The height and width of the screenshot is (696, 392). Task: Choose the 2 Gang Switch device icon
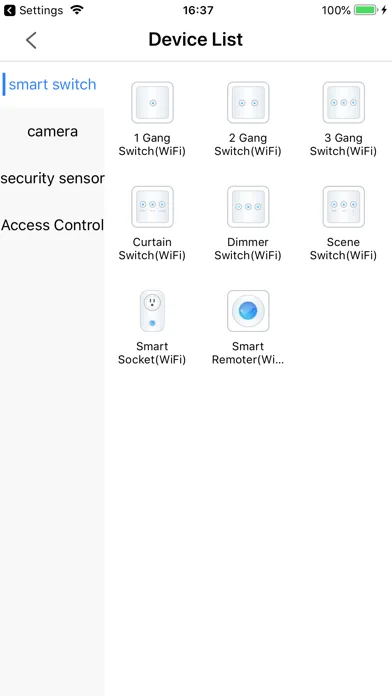(248, 103)
